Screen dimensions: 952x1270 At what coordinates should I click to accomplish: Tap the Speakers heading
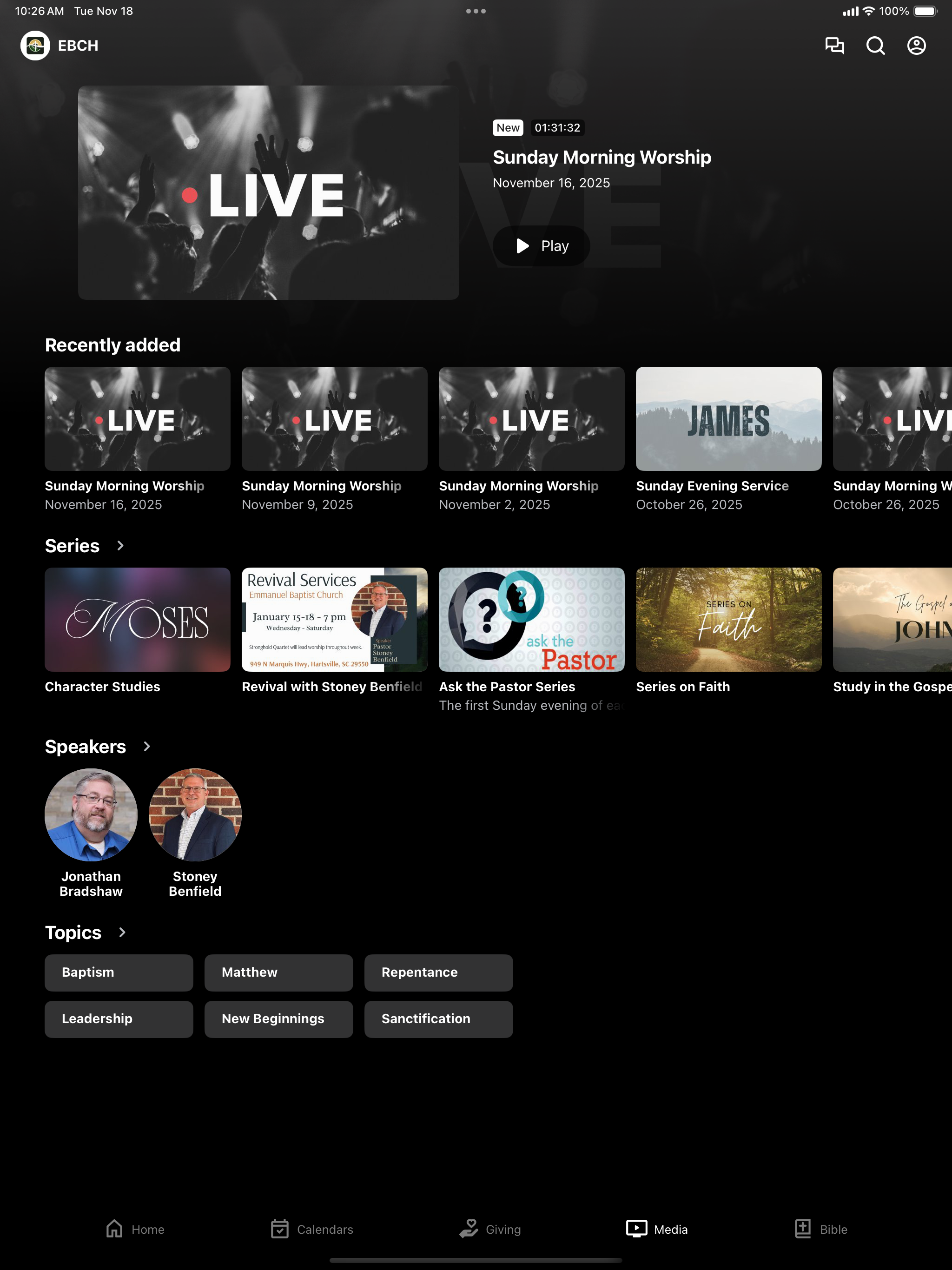click(86, 747)
